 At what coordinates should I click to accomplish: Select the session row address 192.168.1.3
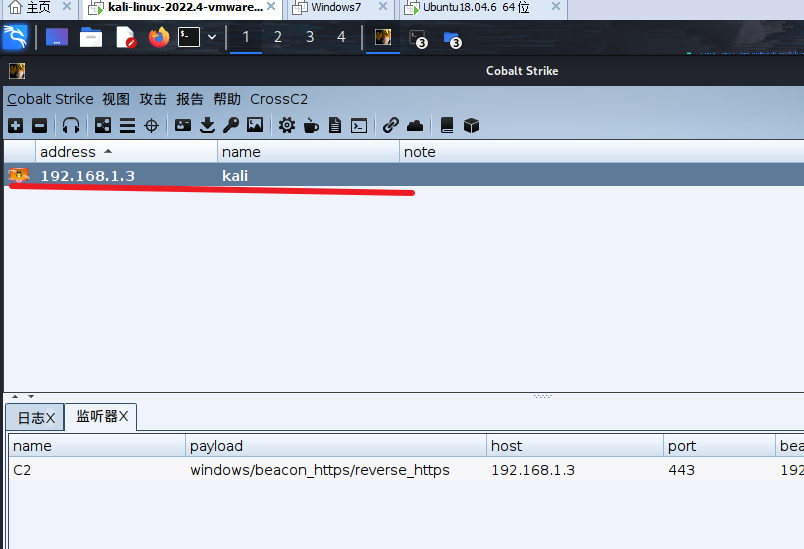(88, 176)
